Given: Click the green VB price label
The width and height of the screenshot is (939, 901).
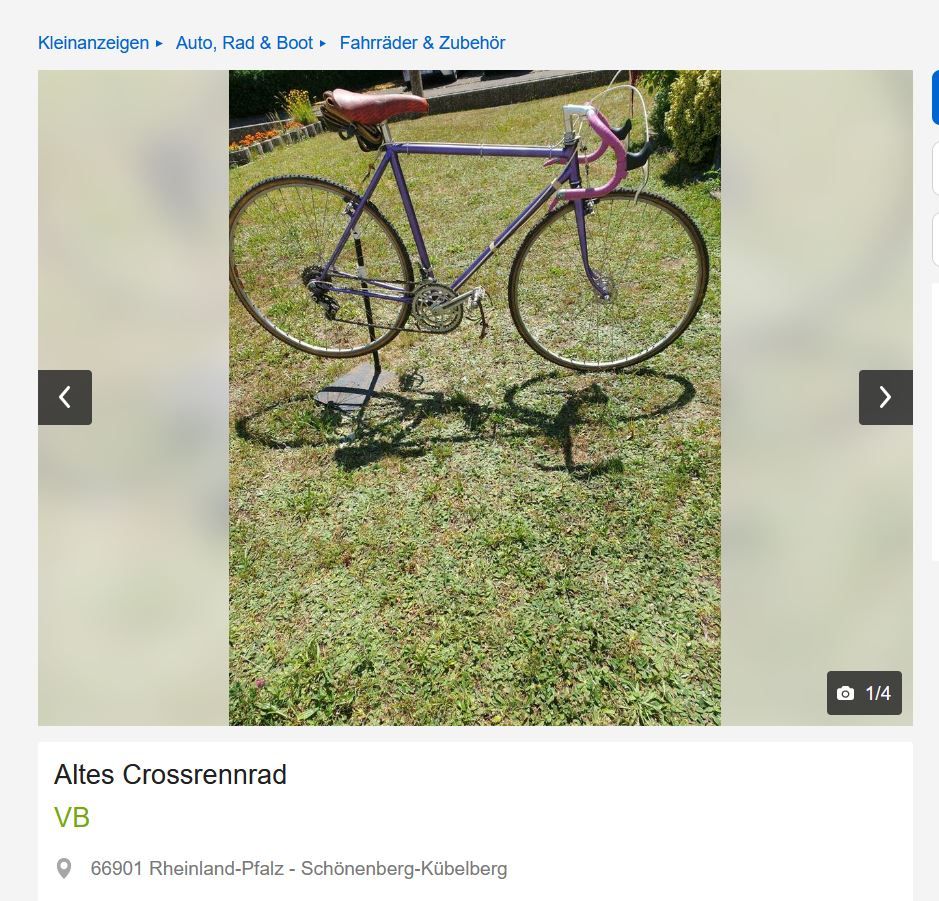Looking at the screenshot, I should click(72, 817).
